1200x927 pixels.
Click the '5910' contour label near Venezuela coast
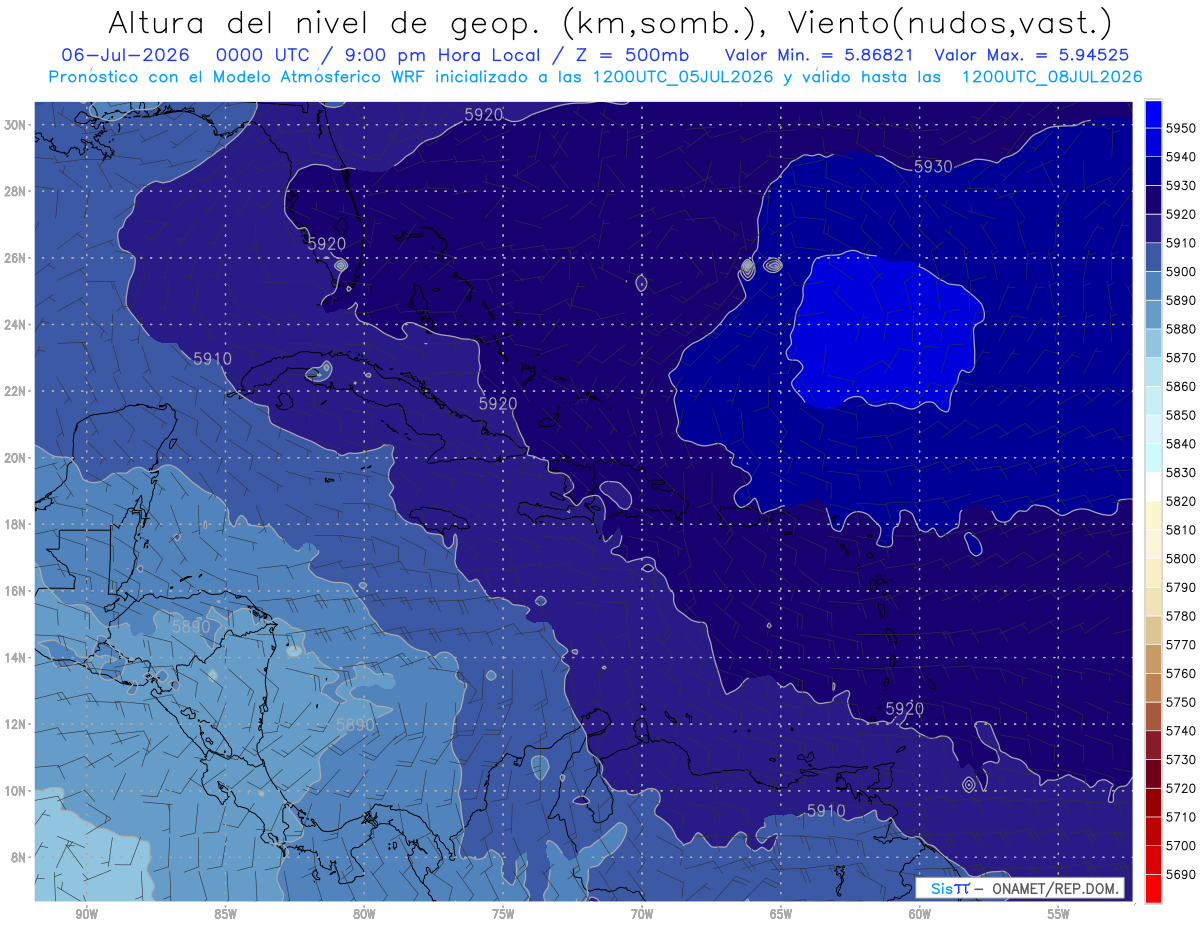coord(826,810)
